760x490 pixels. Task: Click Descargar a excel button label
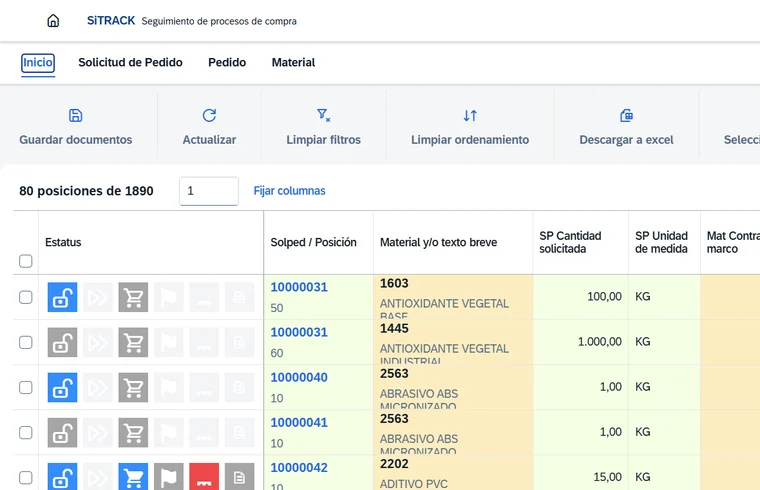coord(626,140)
